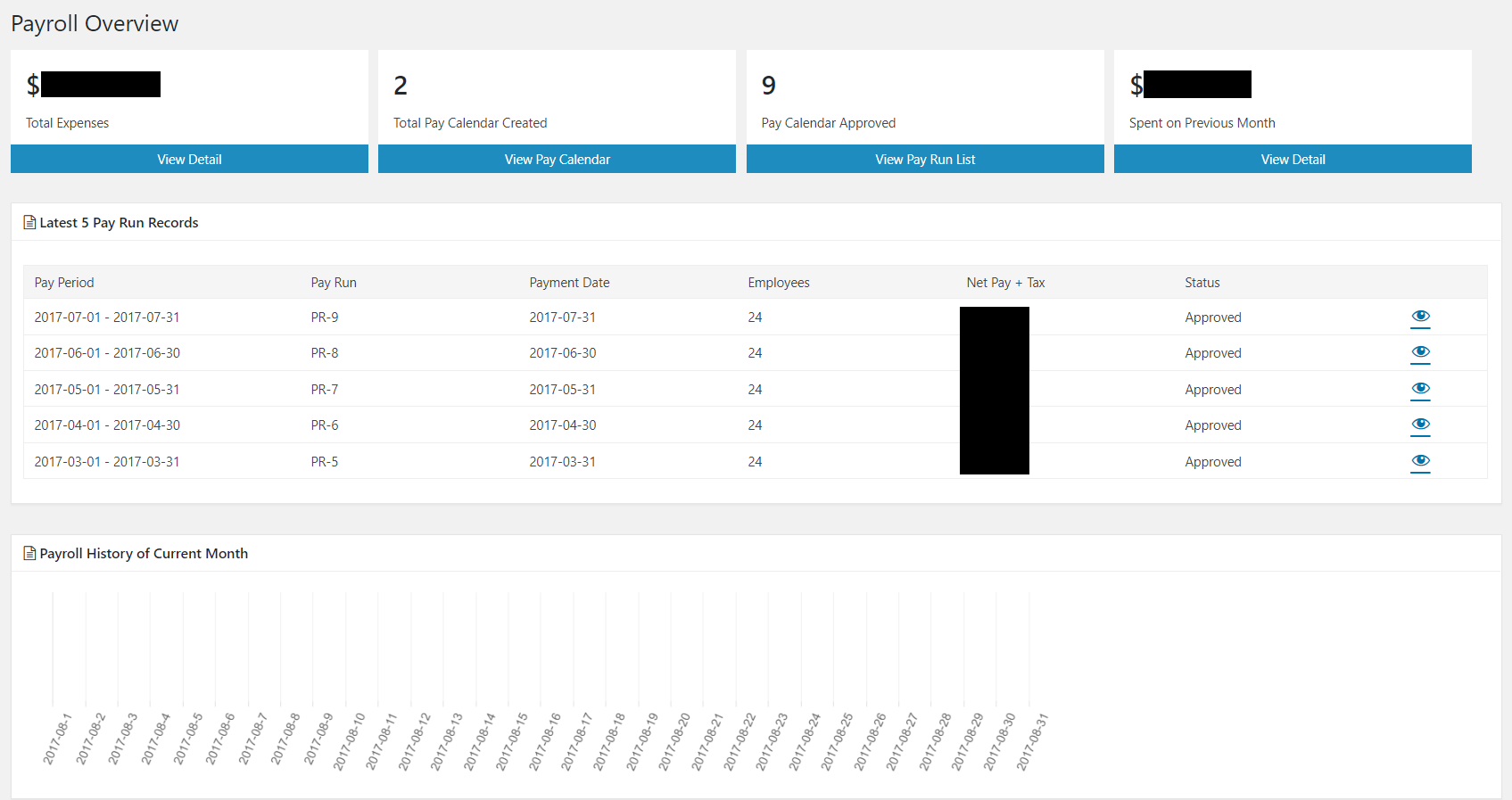Select the 2017-08-15 chart axis label

(512, 741)
